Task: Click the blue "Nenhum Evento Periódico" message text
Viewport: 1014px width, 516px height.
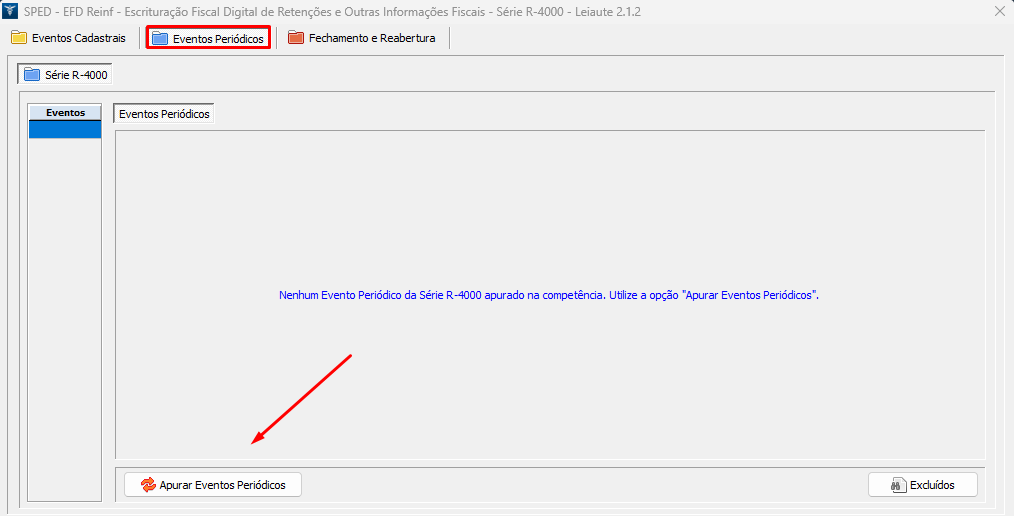Action: [x=549, y=296]
